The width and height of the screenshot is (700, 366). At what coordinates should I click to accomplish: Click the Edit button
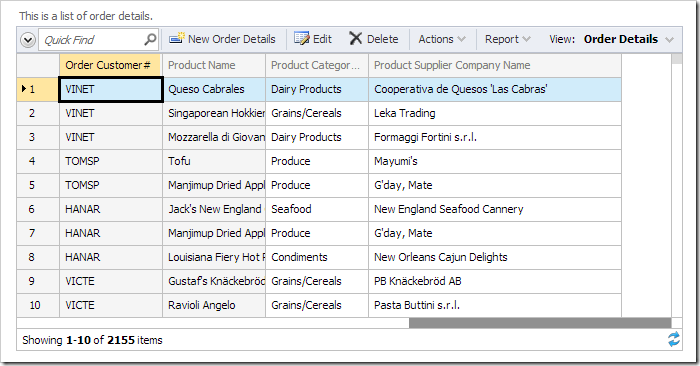[313, 39]
